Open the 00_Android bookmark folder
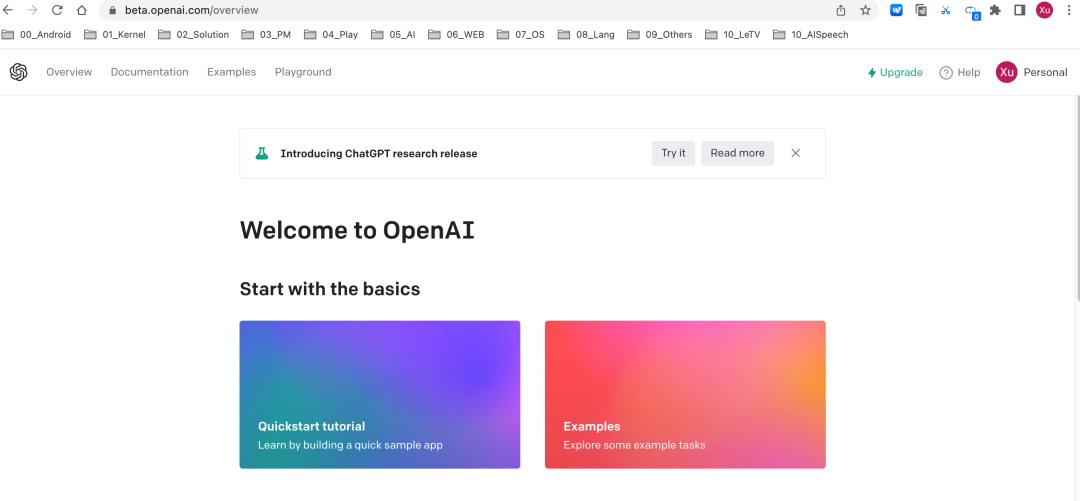Viewport: 1080px width, 501px height. [37, 34]
